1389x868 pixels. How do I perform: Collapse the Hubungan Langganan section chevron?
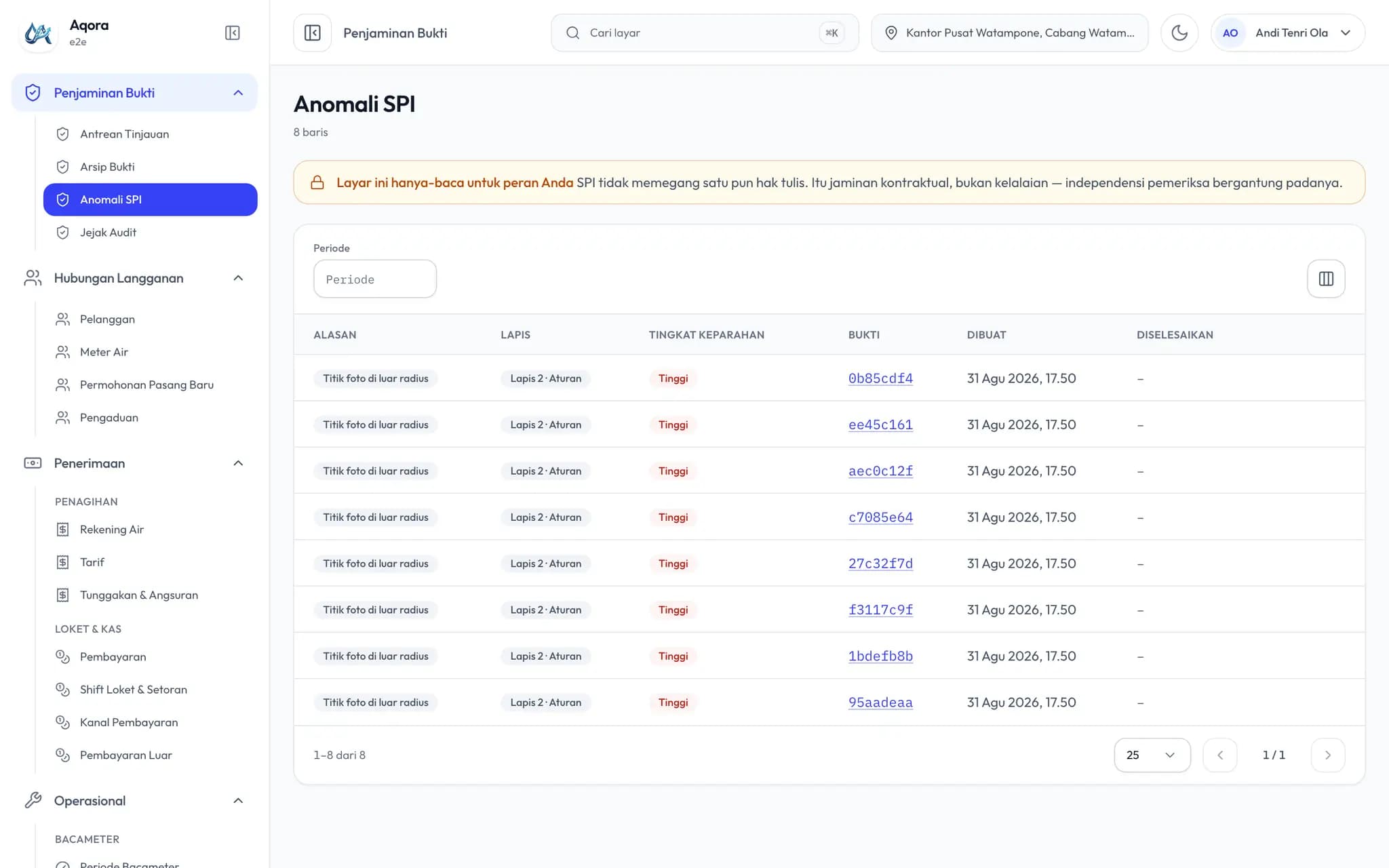(x=238, y=278)
